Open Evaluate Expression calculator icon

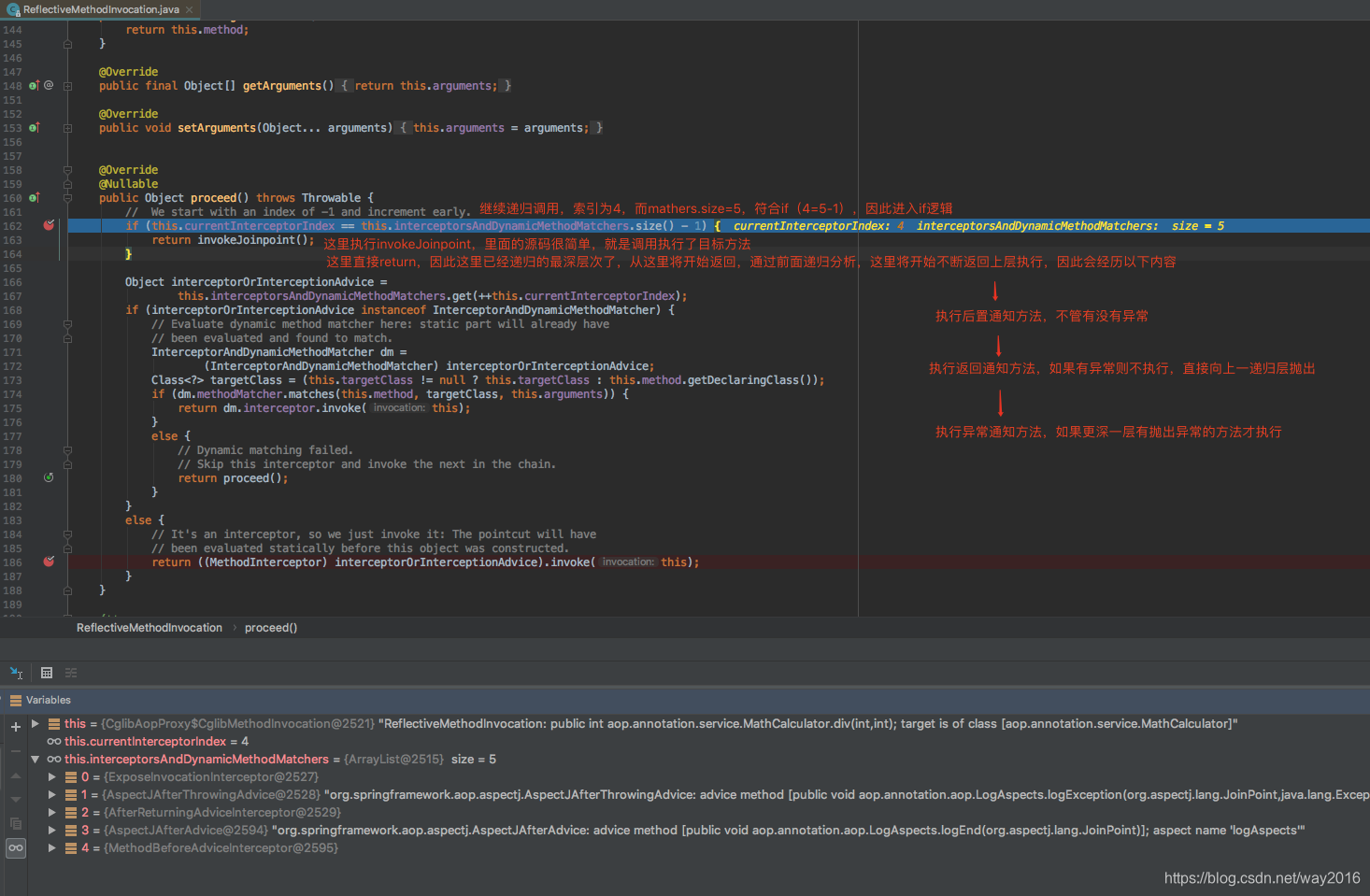[47, 673]
